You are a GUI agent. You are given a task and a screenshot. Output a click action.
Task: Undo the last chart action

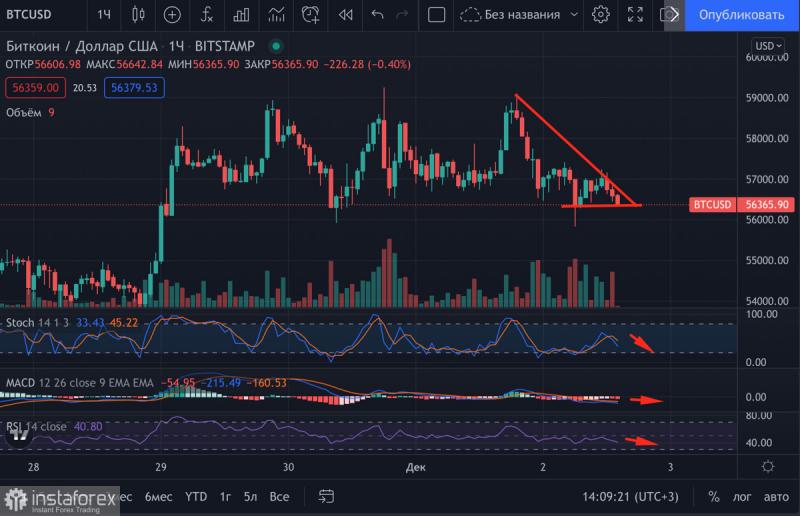(x=377, y=14)
